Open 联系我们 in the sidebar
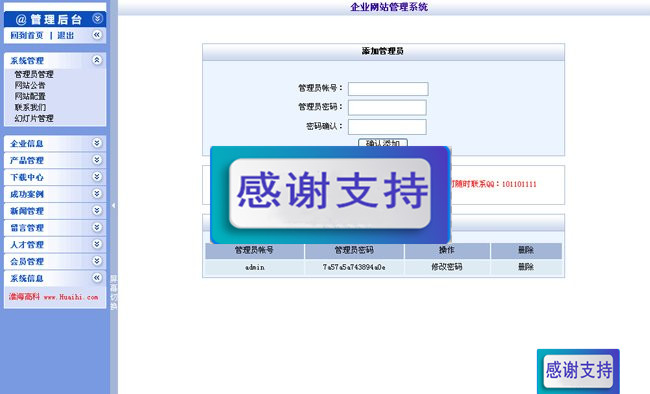Viewport: 650px width, 394px height. point(30,107)
